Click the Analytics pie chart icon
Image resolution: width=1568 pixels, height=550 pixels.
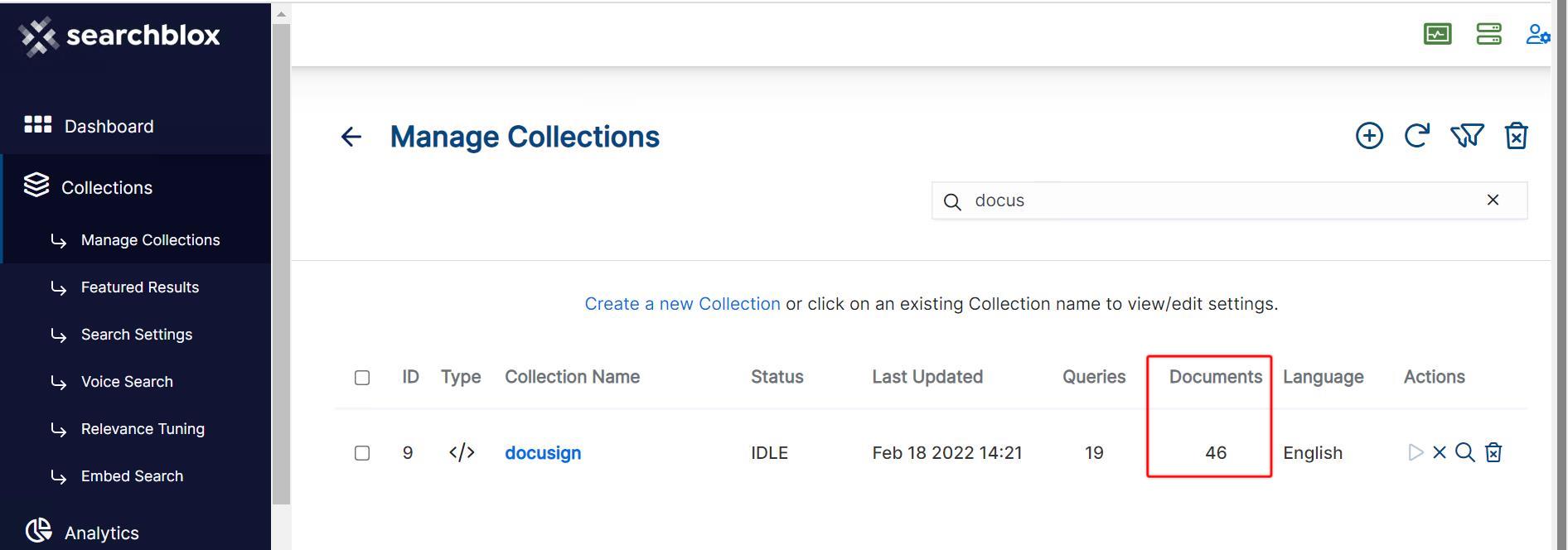(38, 530)
